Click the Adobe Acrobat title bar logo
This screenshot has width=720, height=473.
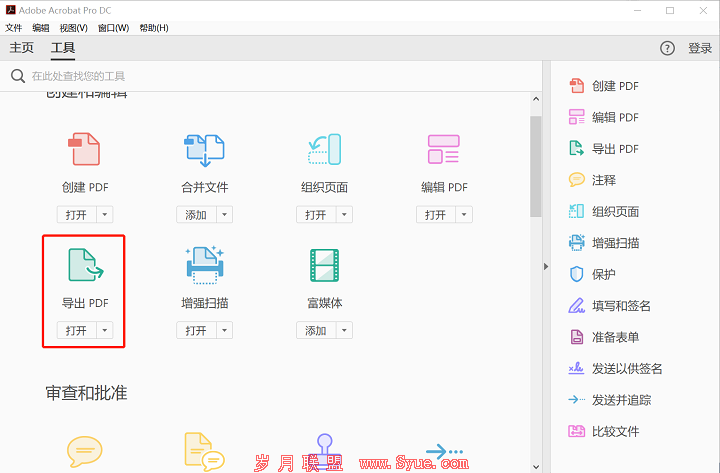[10, 10]
